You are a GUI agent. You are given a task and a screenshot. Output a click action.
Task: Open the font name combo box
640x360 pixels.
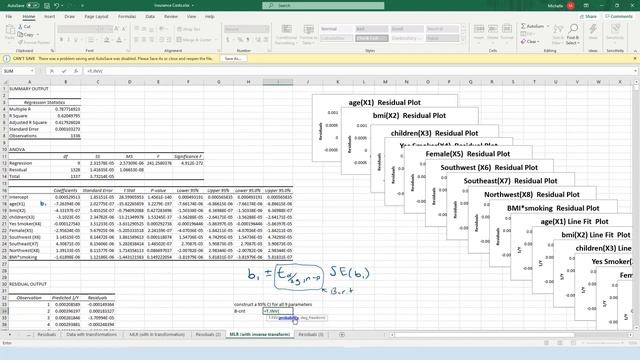point(77,29)
